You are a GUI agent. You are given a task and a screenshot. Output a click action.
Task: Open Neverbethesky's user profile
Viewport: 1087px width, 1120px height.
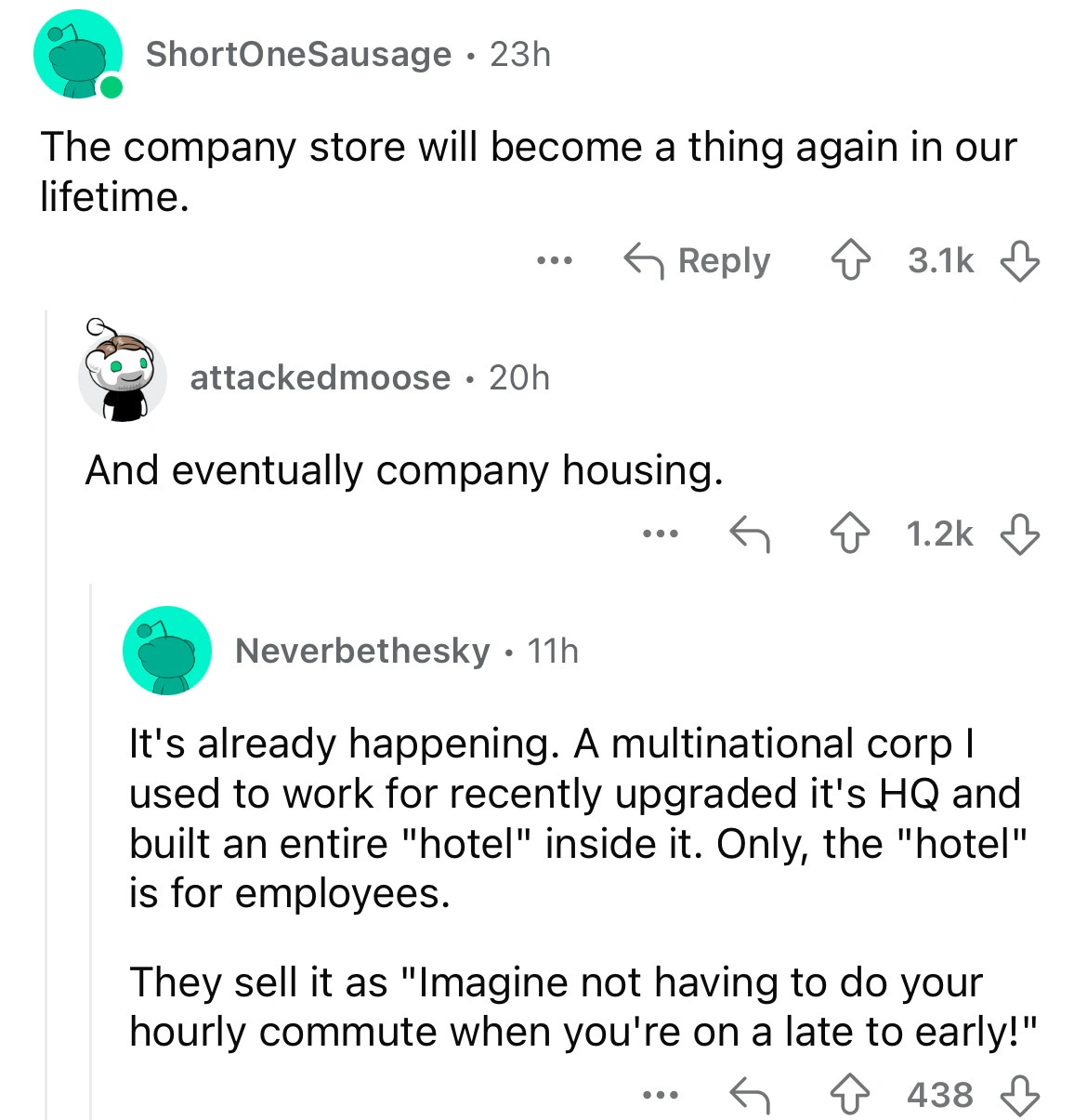coord(362,651)
